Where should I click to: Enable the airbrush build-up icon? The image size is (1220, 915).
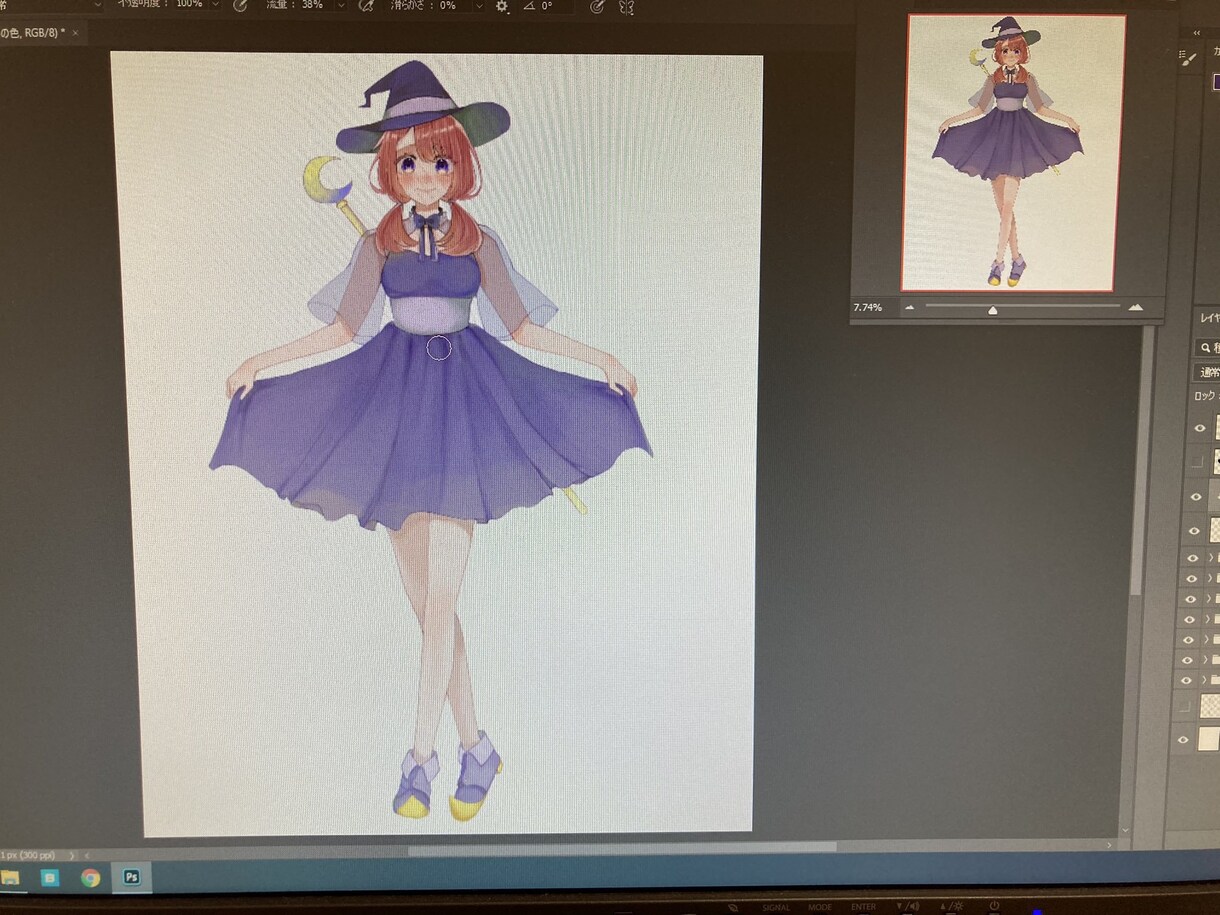click(367, 6)
